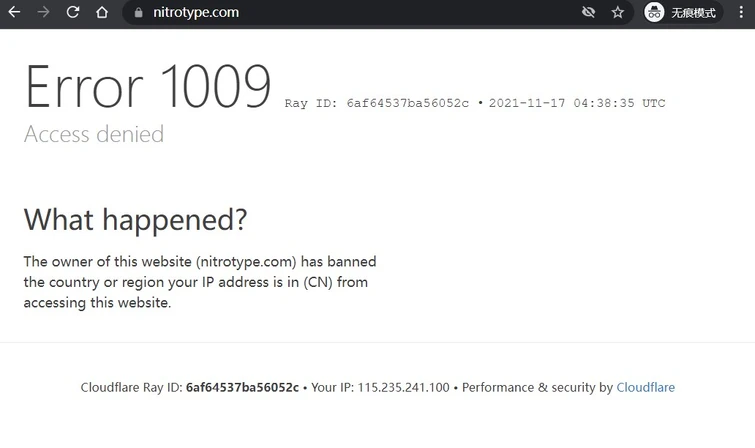Focus the nitrotype.com address bar
The image size is (755, 448).
[x=300, y=13]
